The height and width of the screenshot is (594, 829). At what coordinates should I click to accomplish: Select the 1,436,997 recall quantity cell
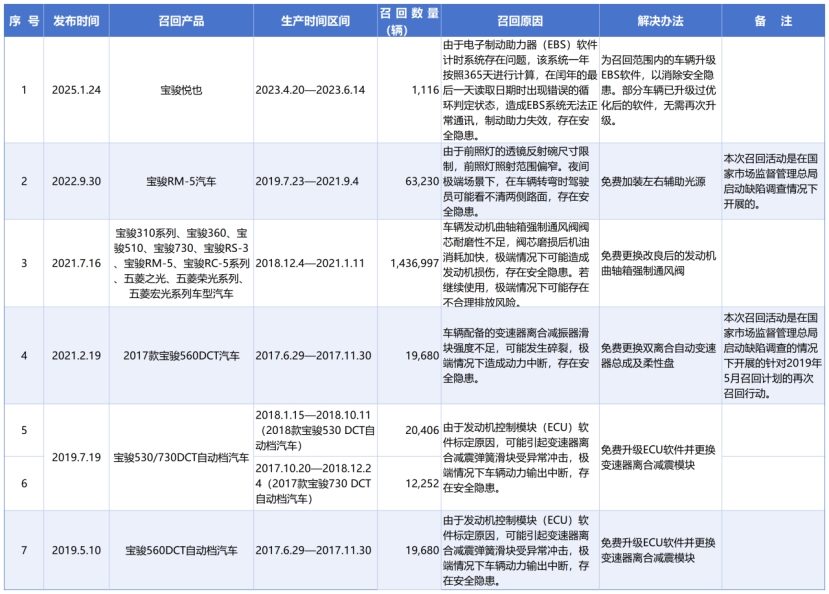pos(410,262)
